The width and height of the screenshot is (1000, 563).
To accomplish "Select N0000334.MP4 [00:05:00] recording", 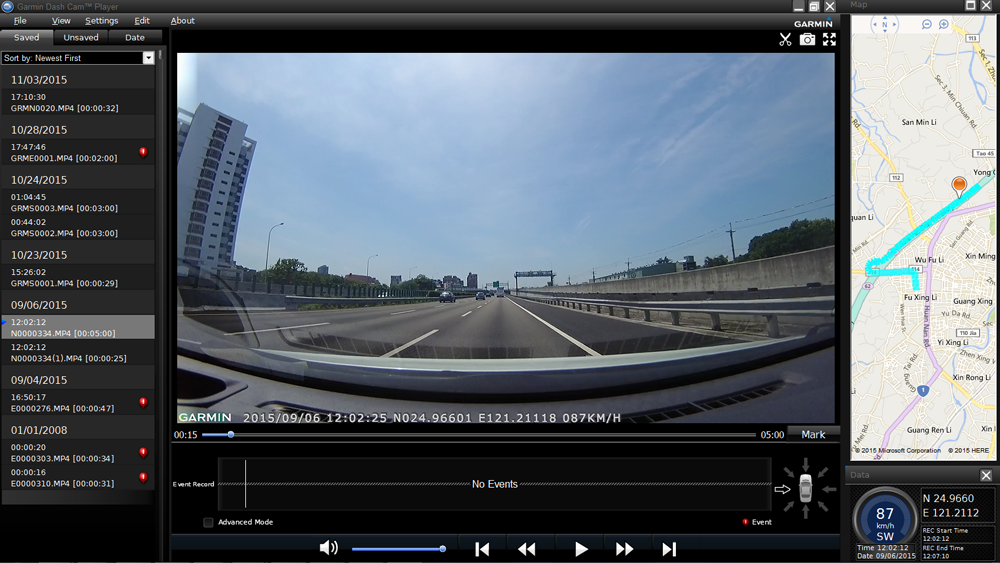I will coord(78,327).
